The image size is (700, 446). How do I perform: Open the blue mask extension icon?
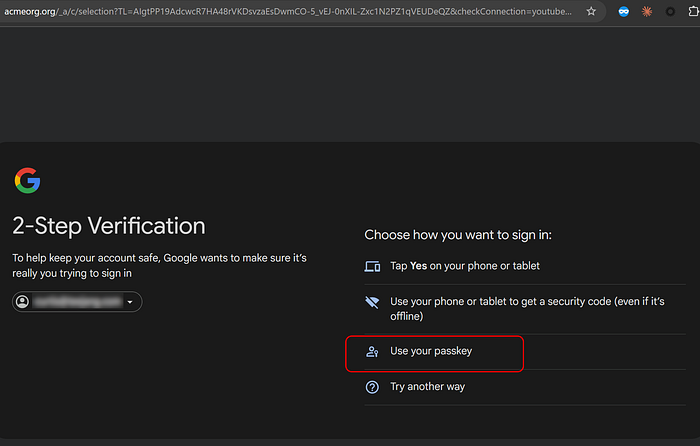pyautogui.click(x=624, y=12)
